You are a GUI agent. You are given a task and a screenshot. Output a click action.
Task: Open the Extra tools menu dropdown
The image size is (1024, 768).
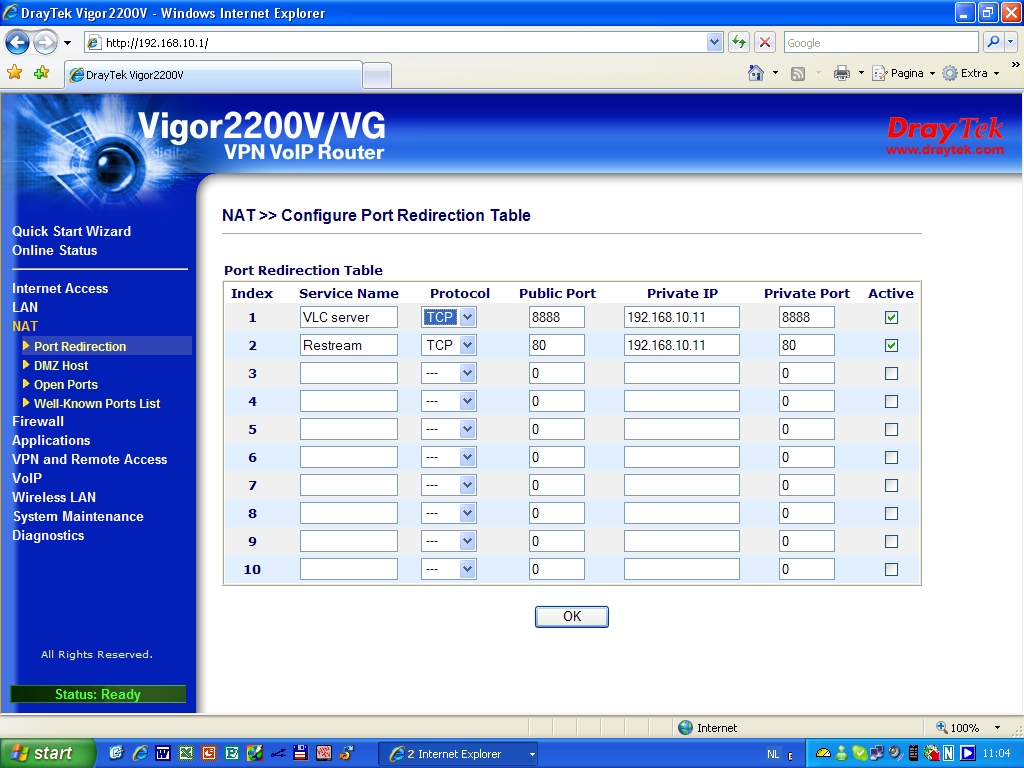click(971, 73)
